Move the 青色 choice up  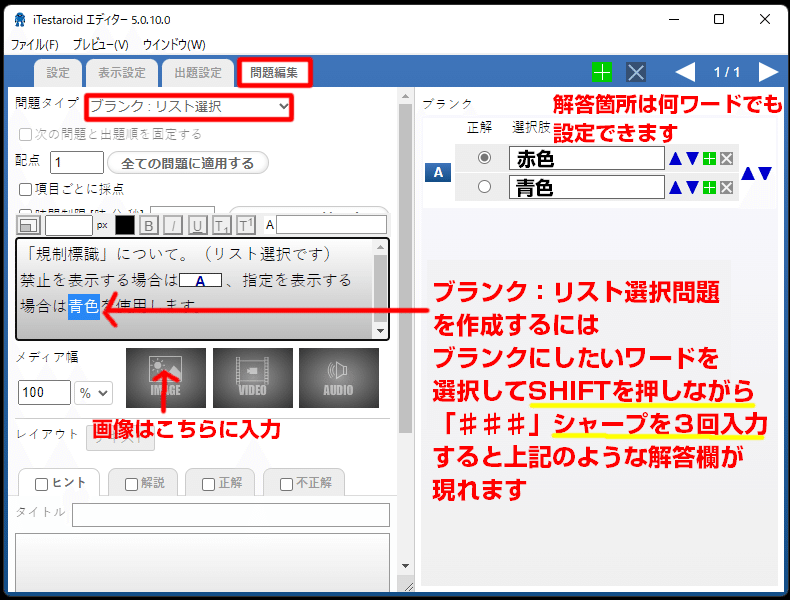point(675,188)
